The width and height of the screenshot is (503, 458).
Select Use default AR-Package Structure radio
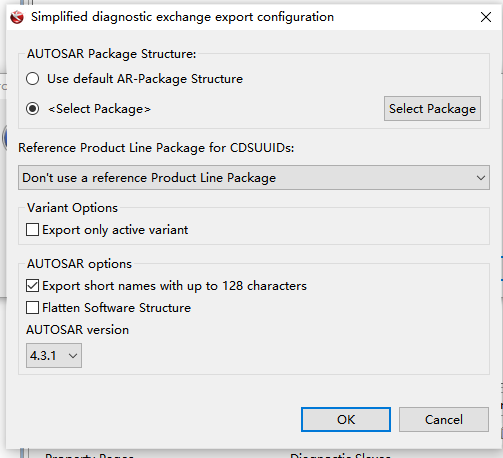[x=33, y=79]
